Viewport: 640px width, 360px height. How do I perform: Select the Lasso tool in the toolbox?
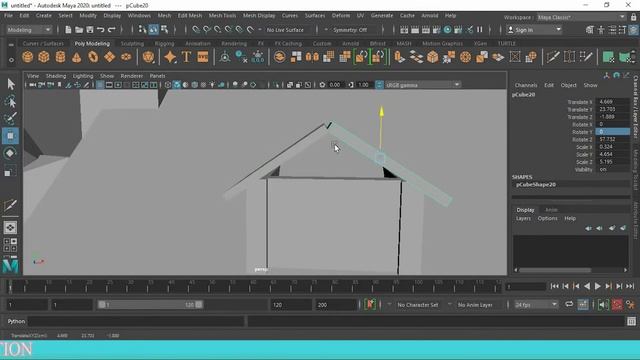click(x=11, y=101)
